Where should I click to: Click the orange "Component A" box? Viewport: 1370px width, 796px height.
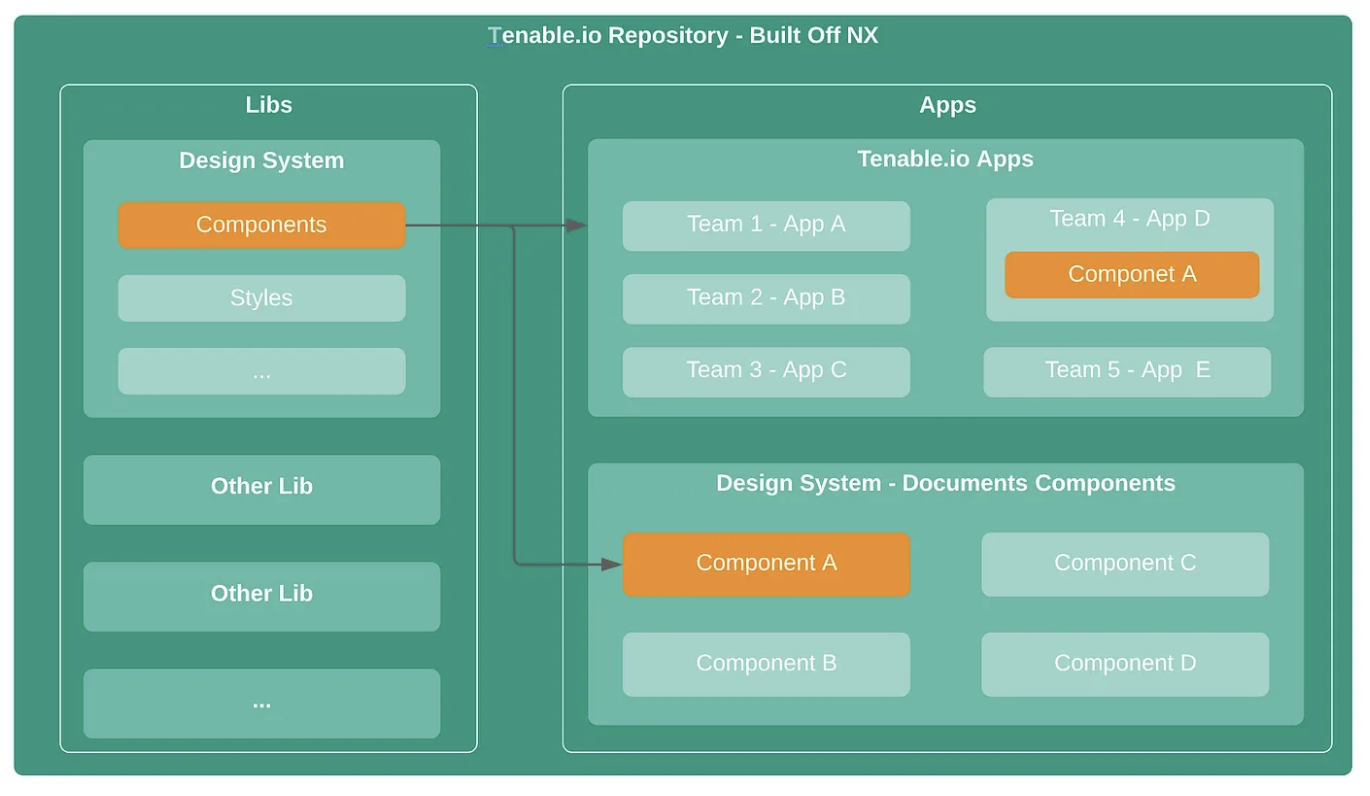767,564
